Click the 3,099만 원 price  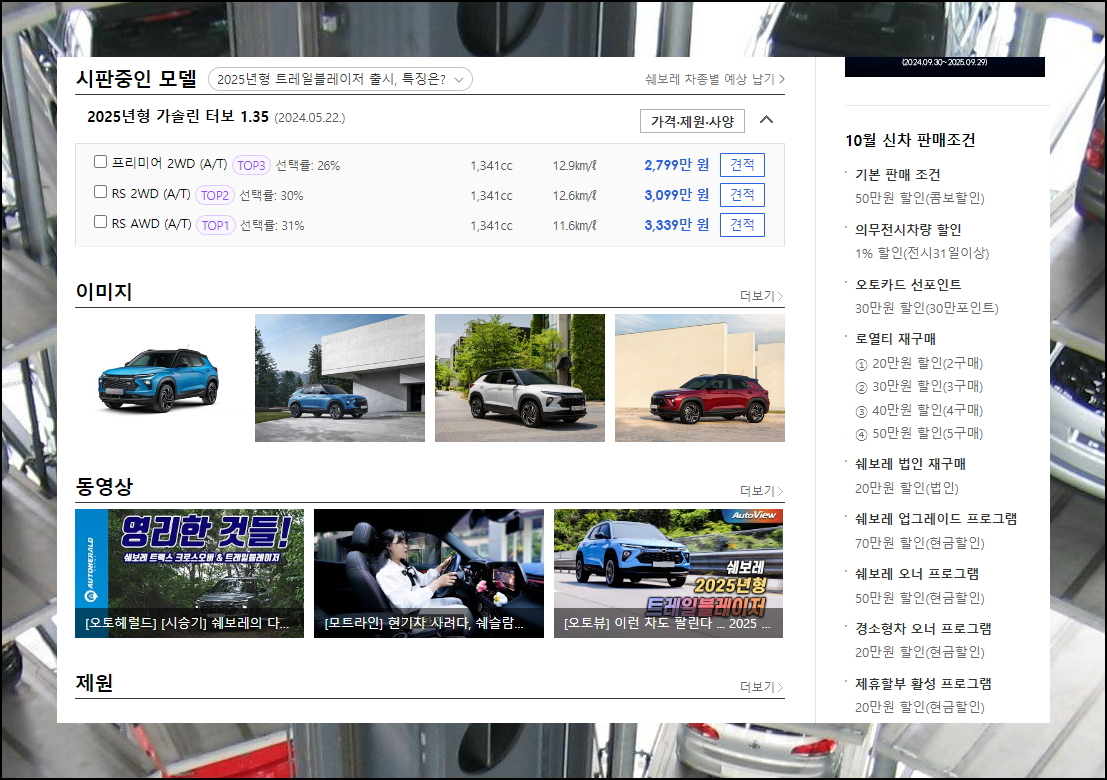[676, 195]
